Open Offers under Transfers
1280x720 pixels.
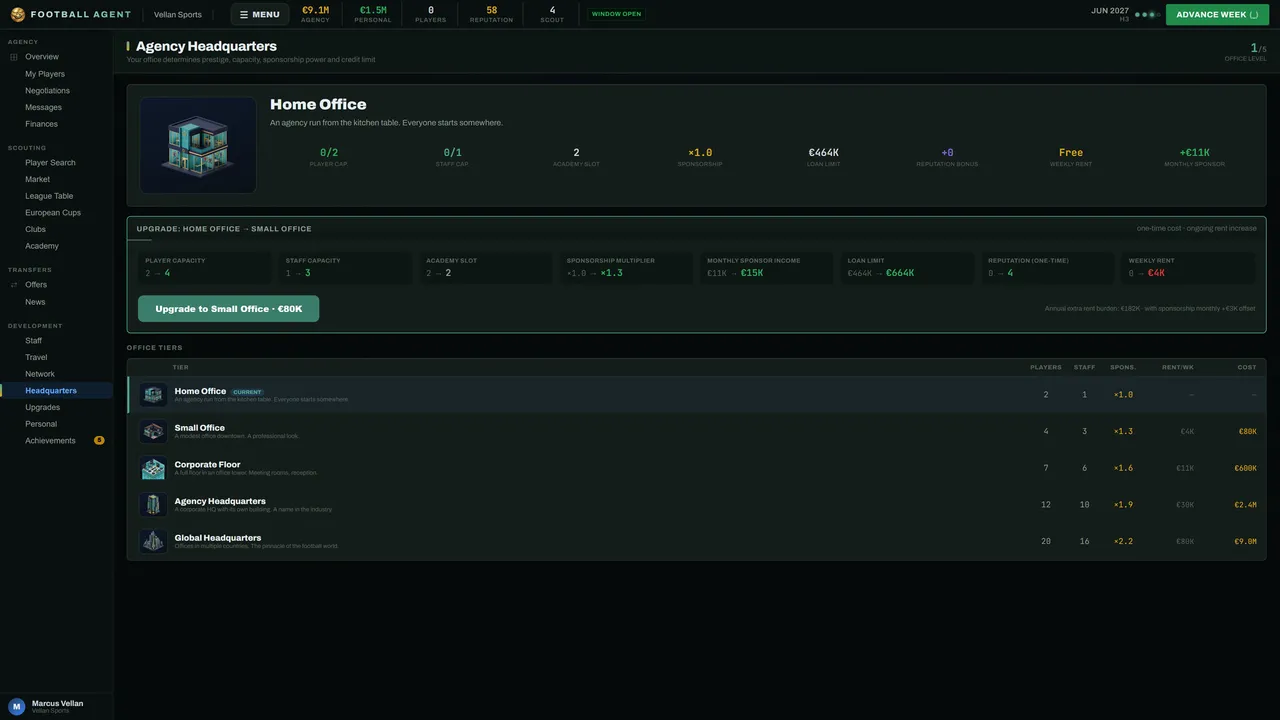[36, 285]
